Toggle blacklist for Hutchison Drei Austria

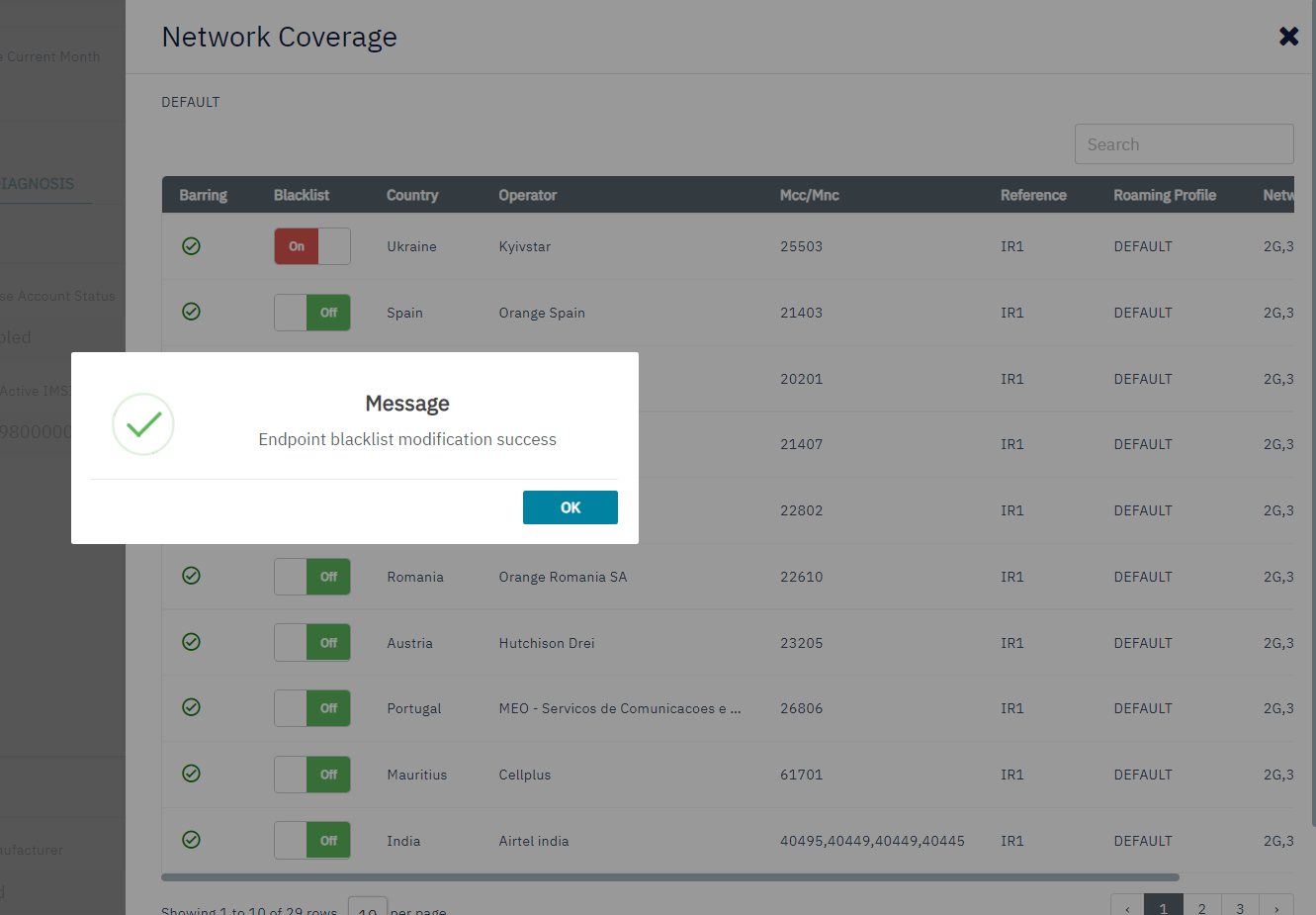tap(311, 643)
